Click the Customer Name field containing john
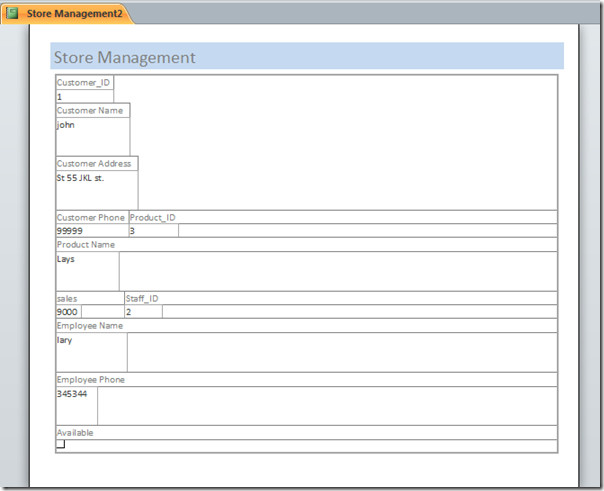 click(x=93, y=137)
